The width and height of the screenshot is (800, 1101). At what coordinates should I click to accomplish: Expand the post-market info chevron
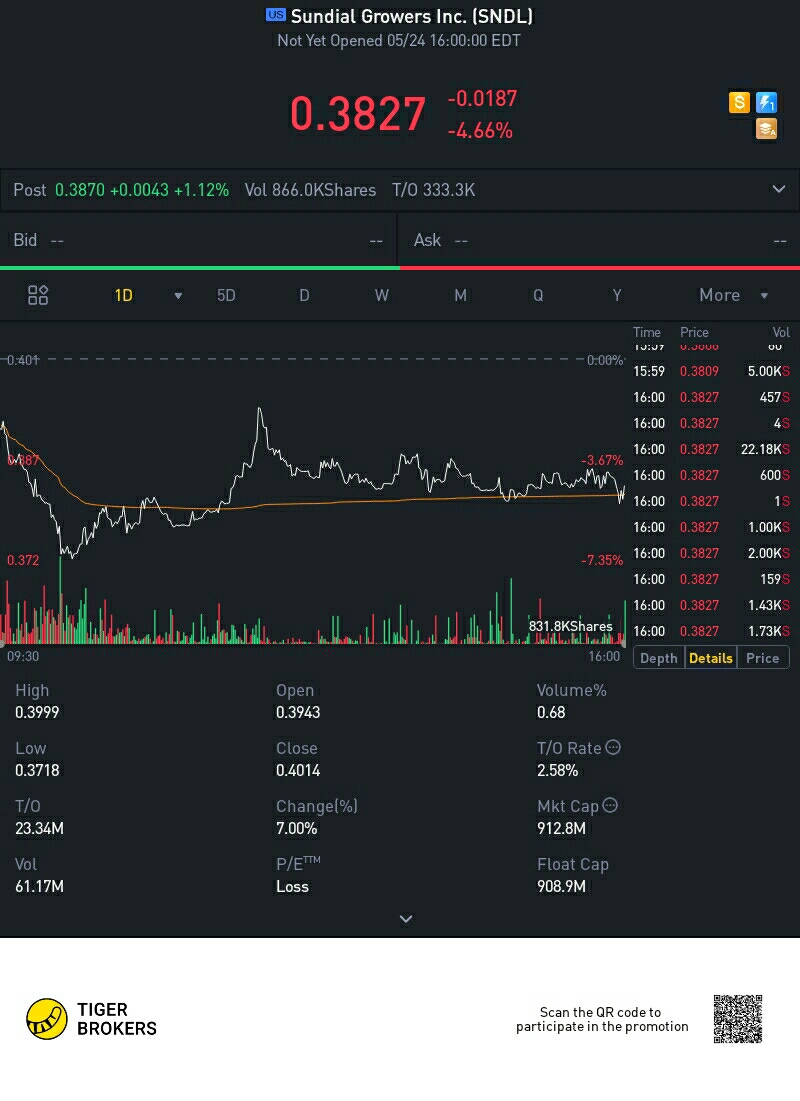779,189
